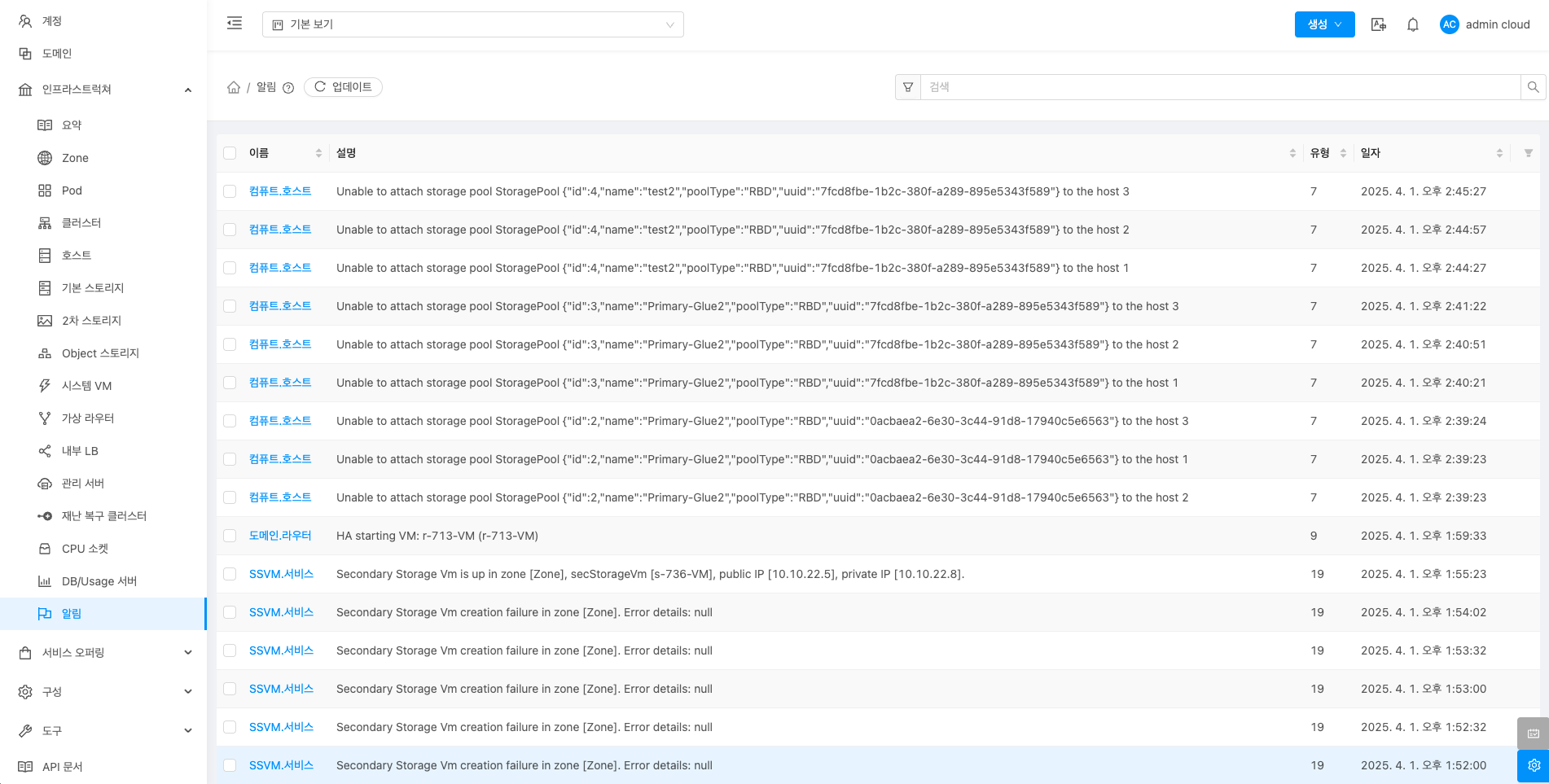Click into the 검색 search input field
1549x784 pixels.
(1219, 87)
